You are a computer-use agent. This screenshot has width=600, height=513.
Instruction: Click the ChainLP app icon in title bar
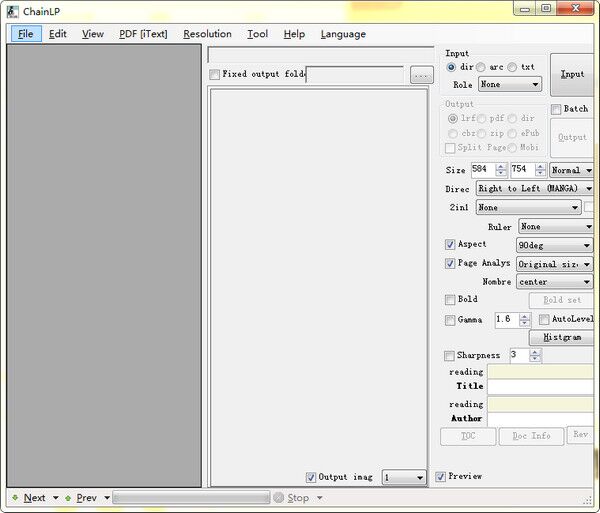click(x=12, y=9)
